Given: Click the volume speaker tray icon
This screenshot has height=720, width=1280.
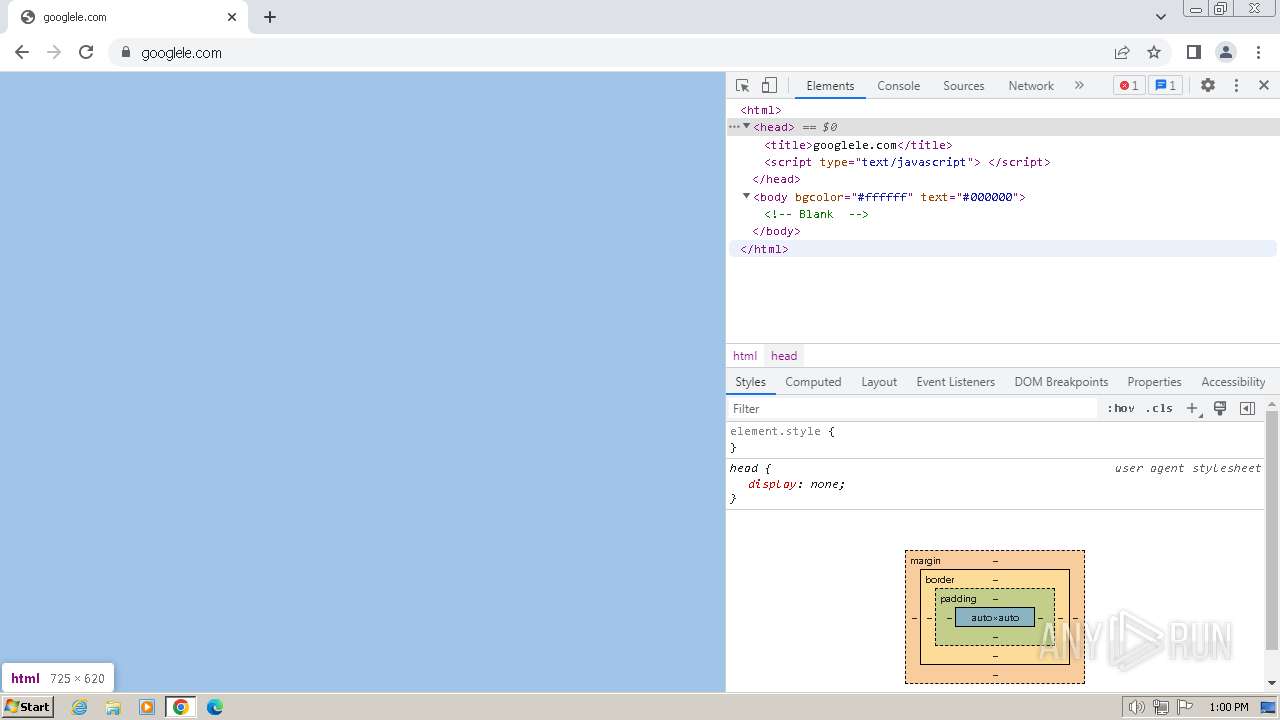Looking at the screenshot, I should [1137, 707].
